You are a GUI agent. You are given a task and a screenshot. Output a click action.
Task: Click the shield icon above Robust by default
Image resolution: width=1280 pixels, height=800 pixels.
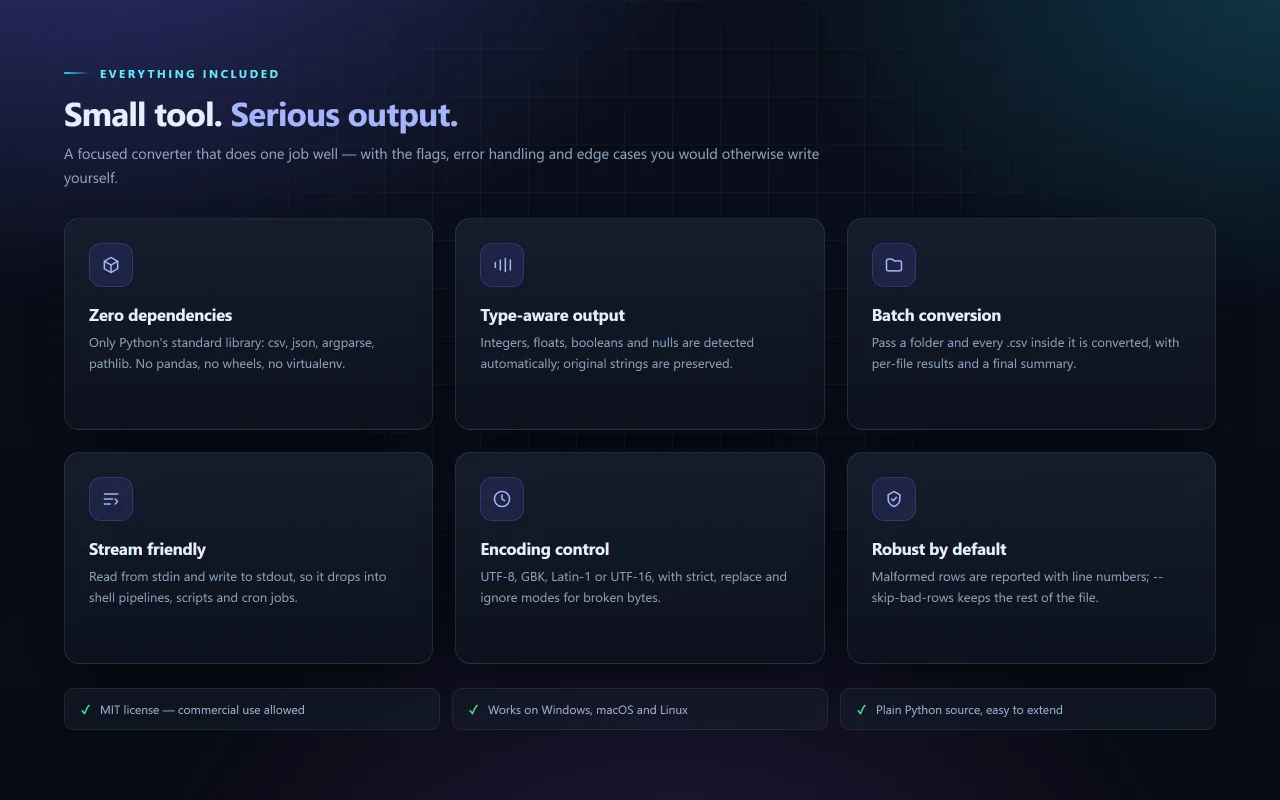click(894, 499)
